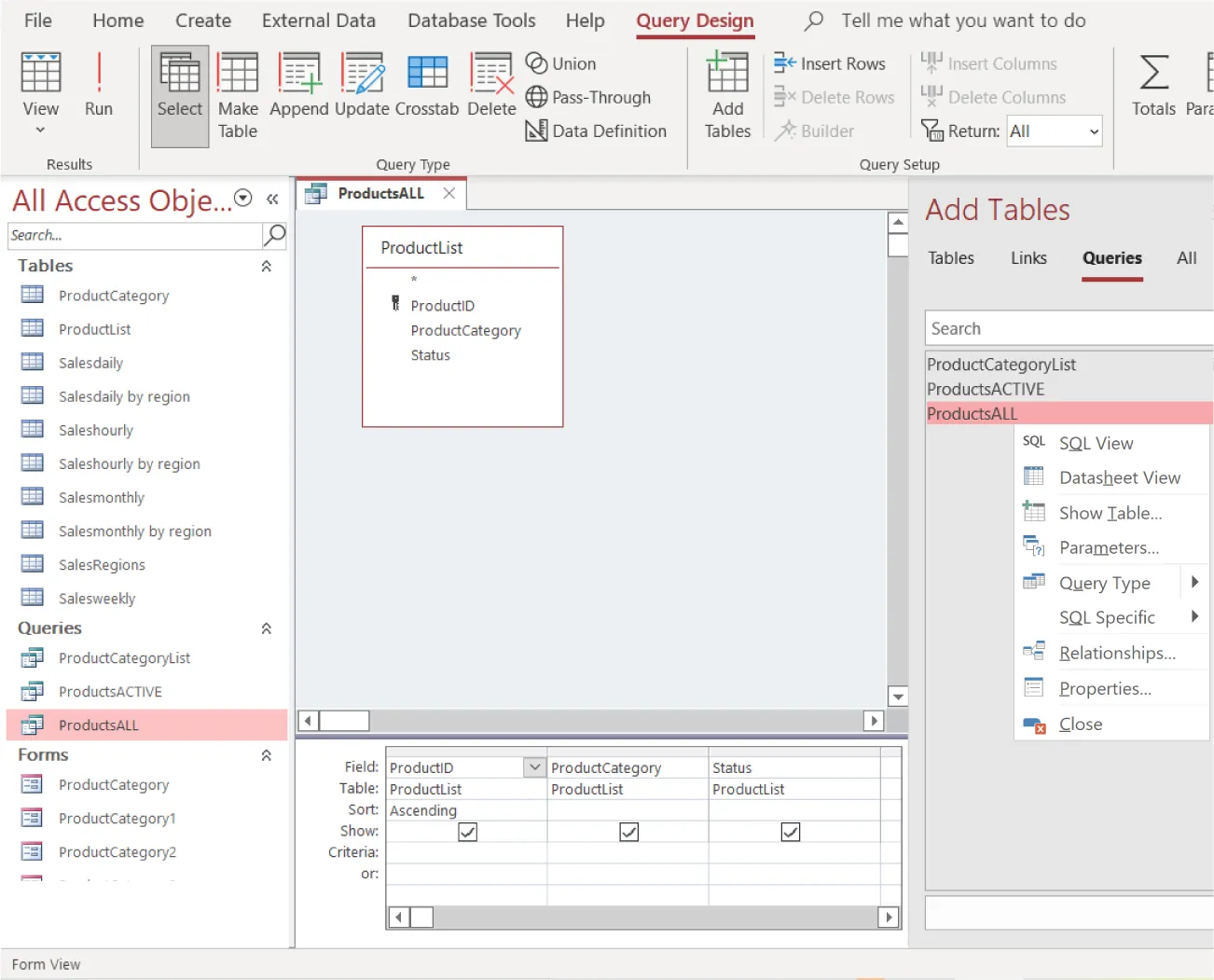The image size is (1214, 980).
Task: Switch to the Query Design ribbon tab
Action: click(x=695, y=21)
